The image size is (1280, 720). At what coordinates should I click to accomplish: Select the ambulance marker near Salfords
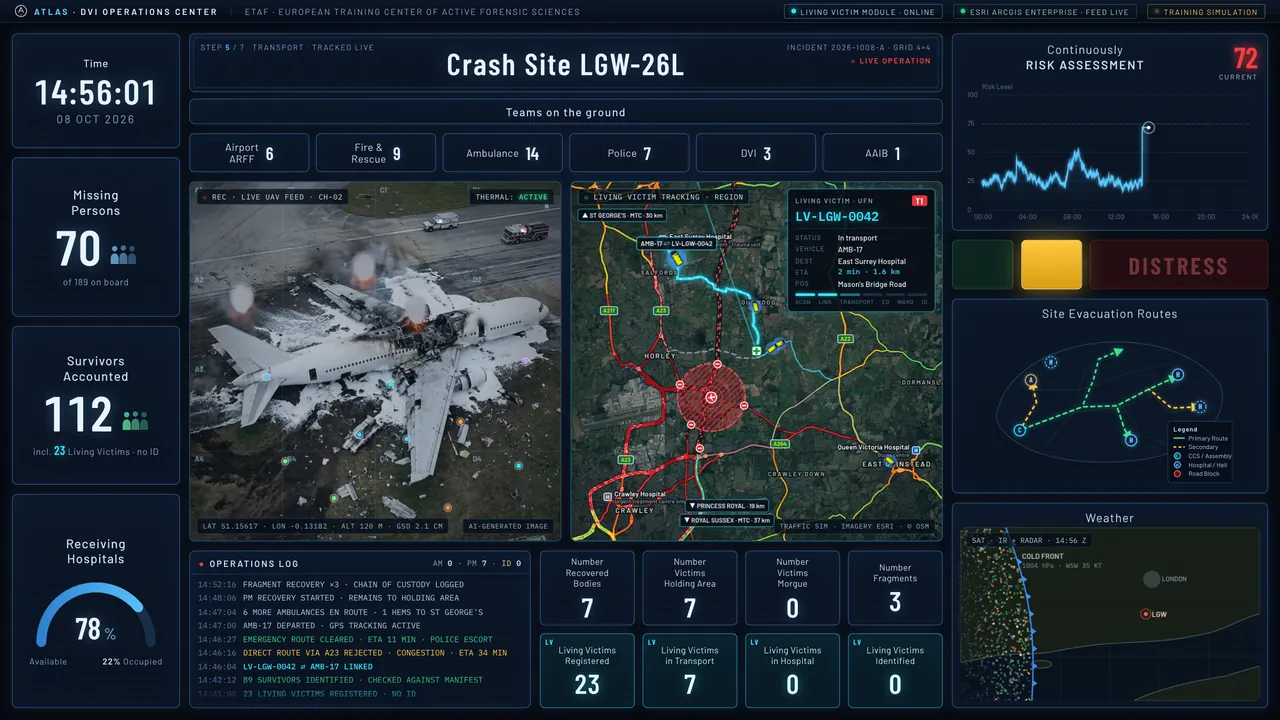pyautogui.click(x=676, y=257)
